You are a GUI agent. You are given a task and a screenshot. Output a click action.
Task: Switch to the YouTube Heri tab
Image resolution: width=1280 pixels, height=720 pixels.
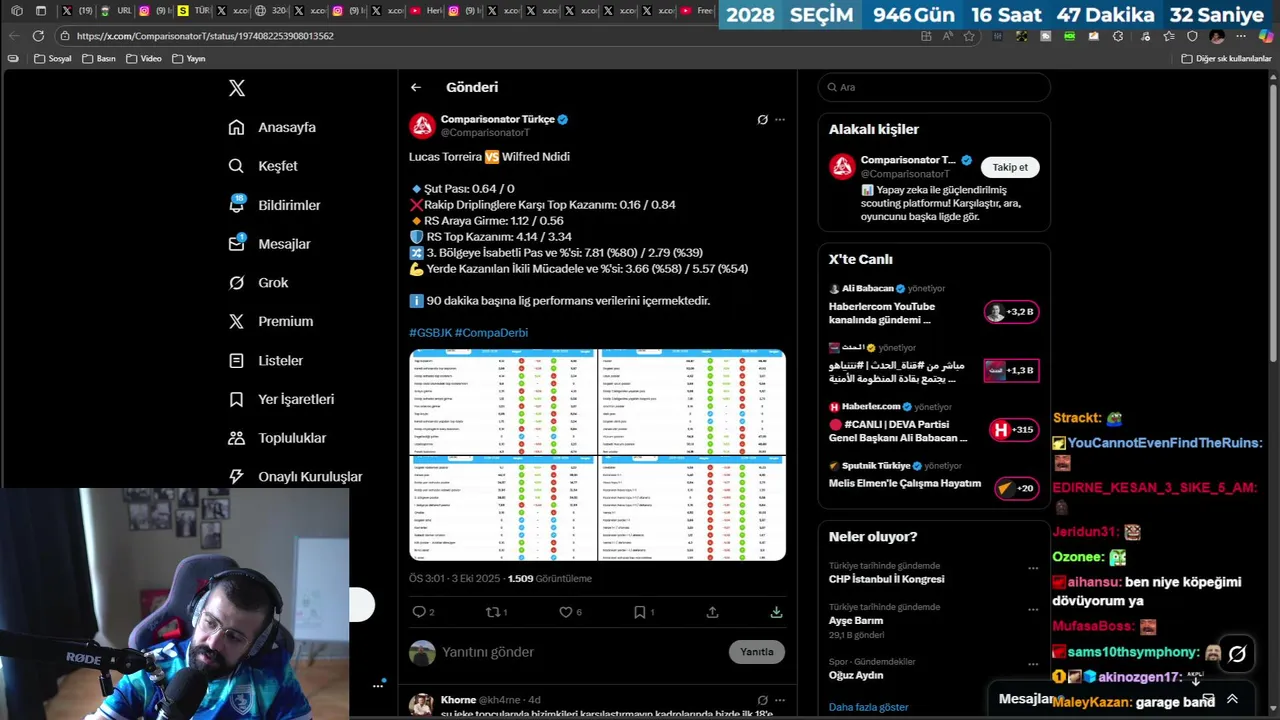[x=427, y=11]
